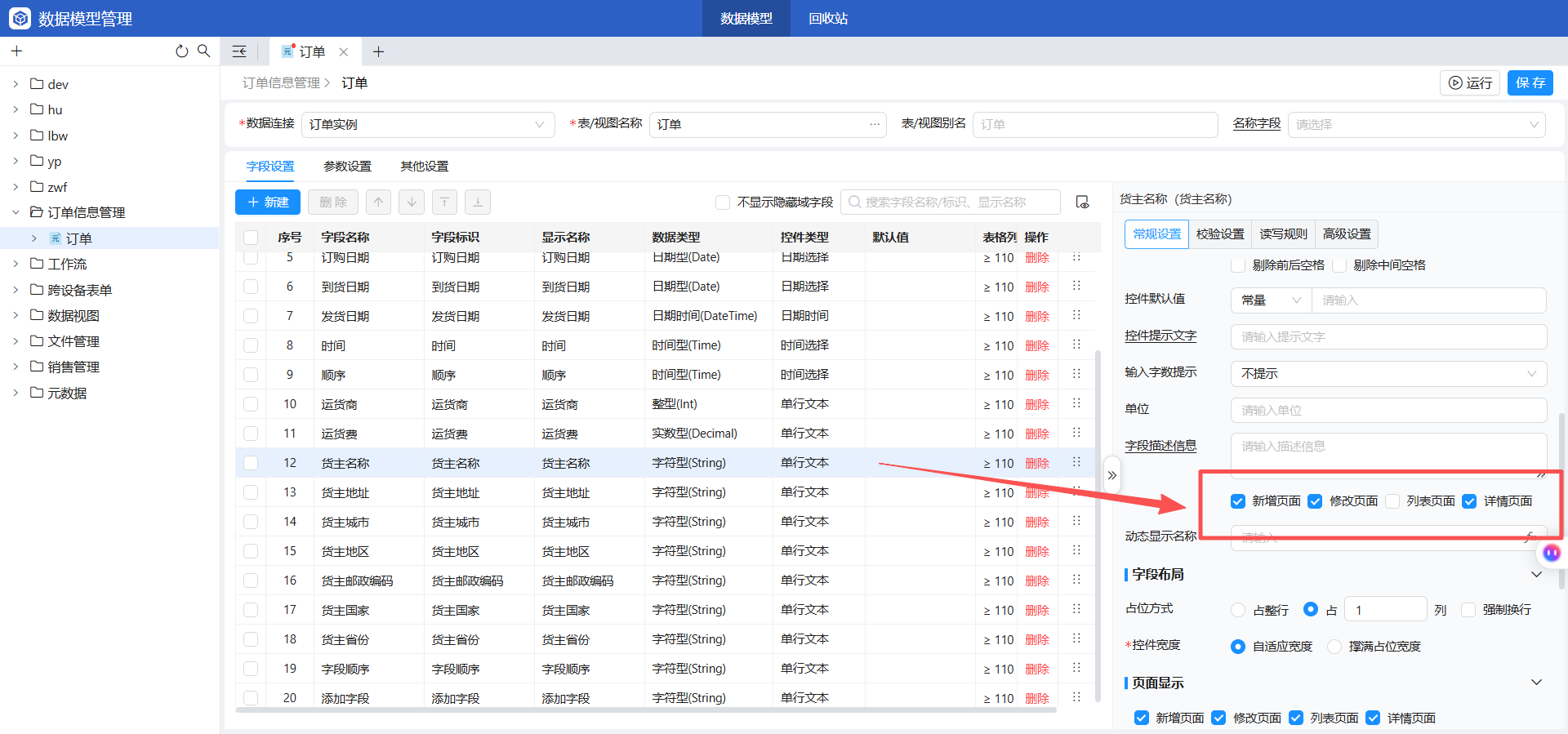The image size is (1568, 734).
Task: Save the model with the 保存 button
Action: tap(1530, 82)
